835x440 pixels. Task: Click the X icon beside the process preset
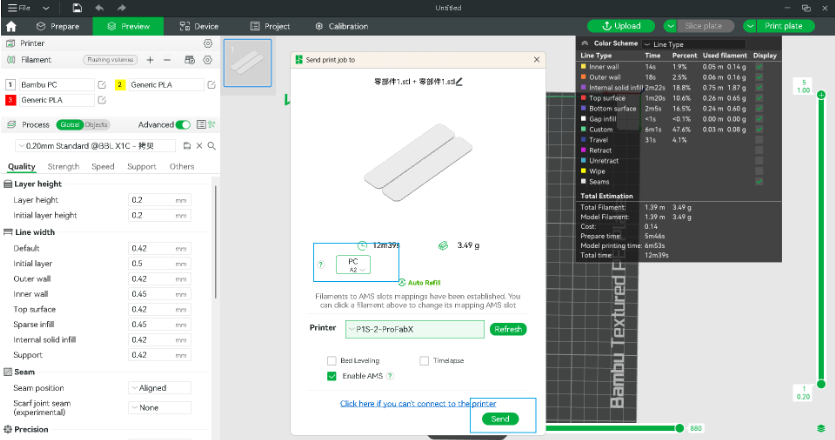(x=199, y=146)
